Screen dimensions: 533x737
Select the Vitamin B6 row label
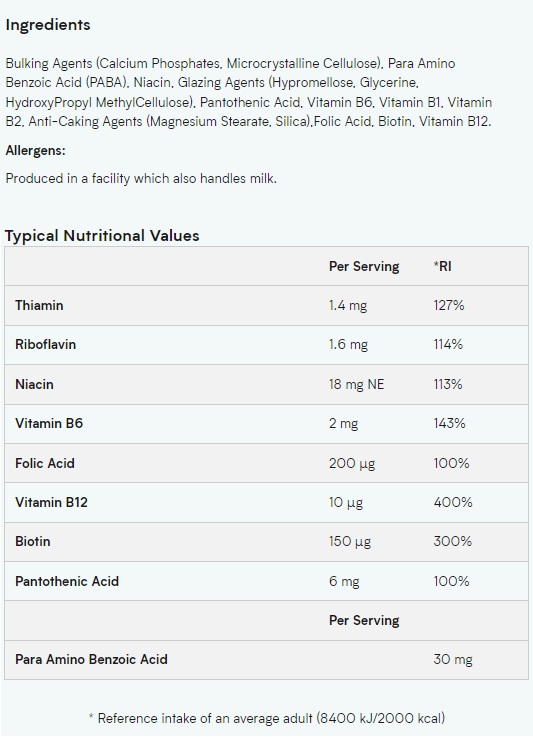point(49,423)
